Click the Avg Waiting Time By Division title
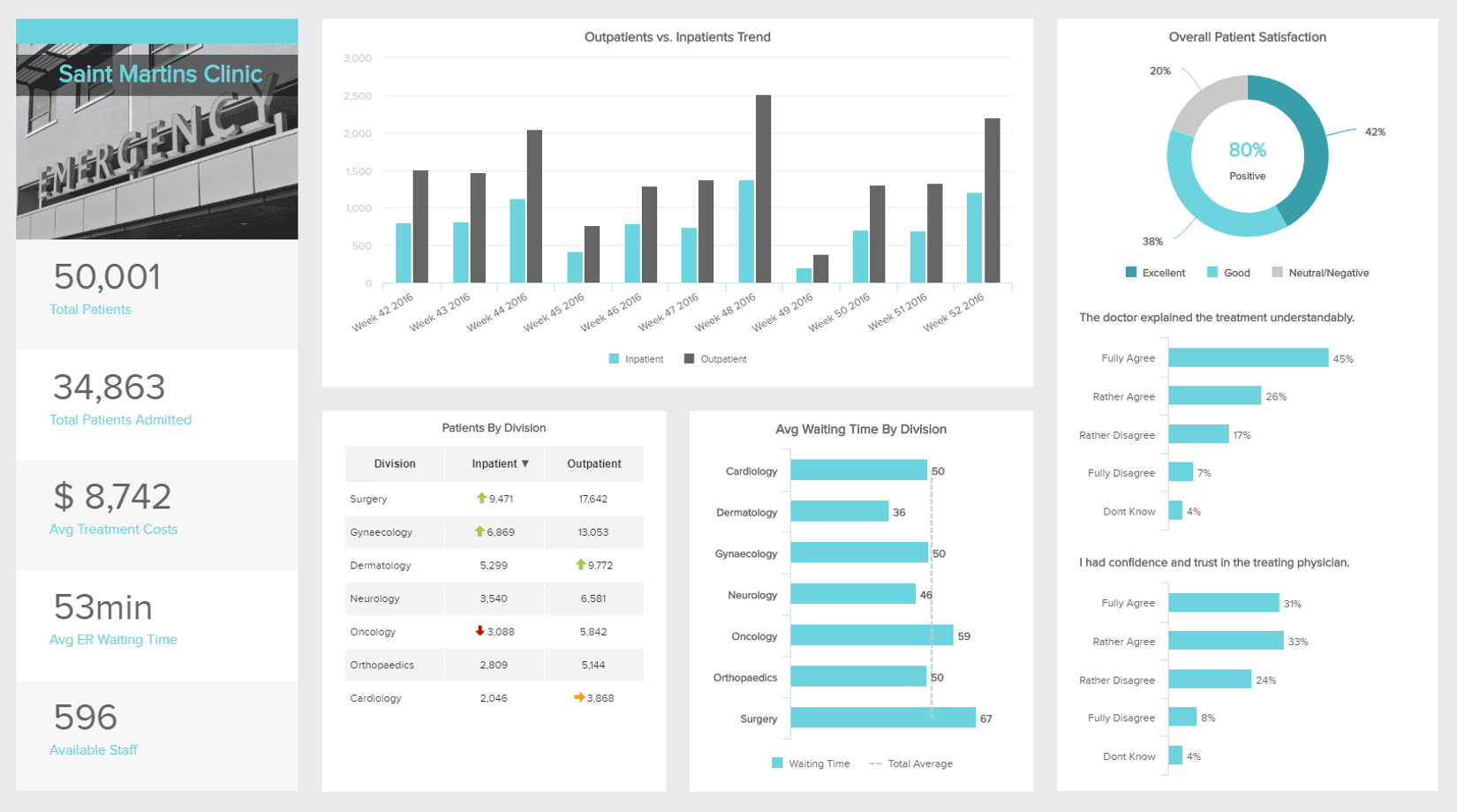The height and width of the screenshot is (812, 1457). tap(861, 430)
